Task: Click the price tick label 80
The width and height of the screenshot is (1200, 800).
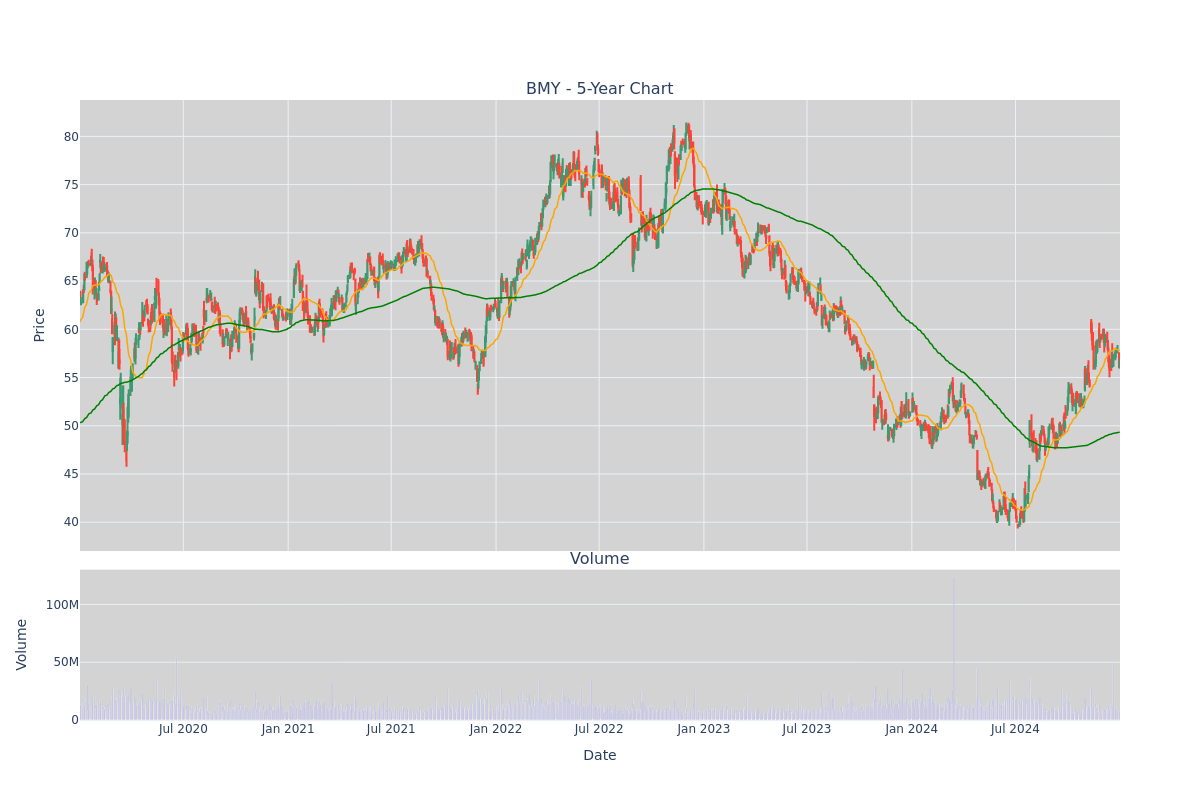Action: pos(71,137)
